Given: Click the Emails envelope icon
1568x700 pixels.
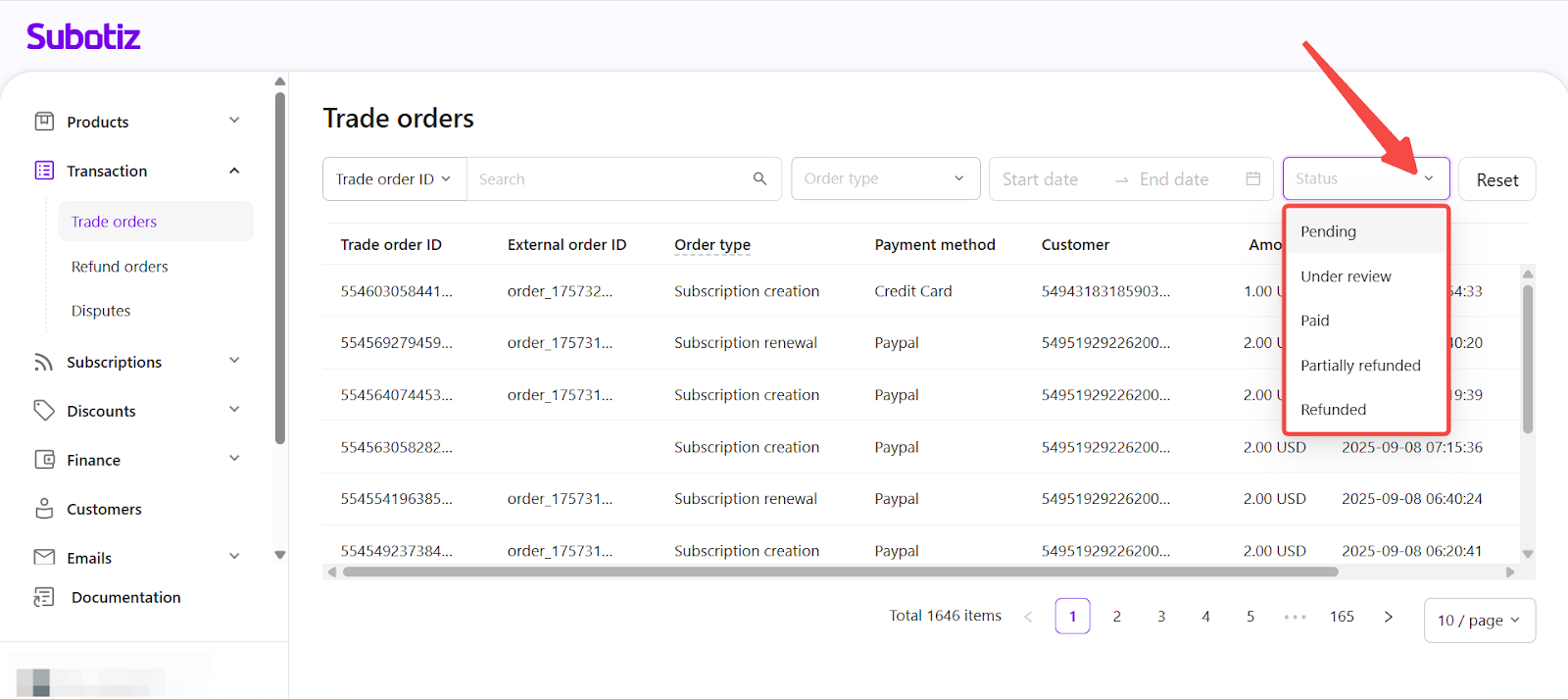Looking at the screenshot, I should click(x=44, y=557).
